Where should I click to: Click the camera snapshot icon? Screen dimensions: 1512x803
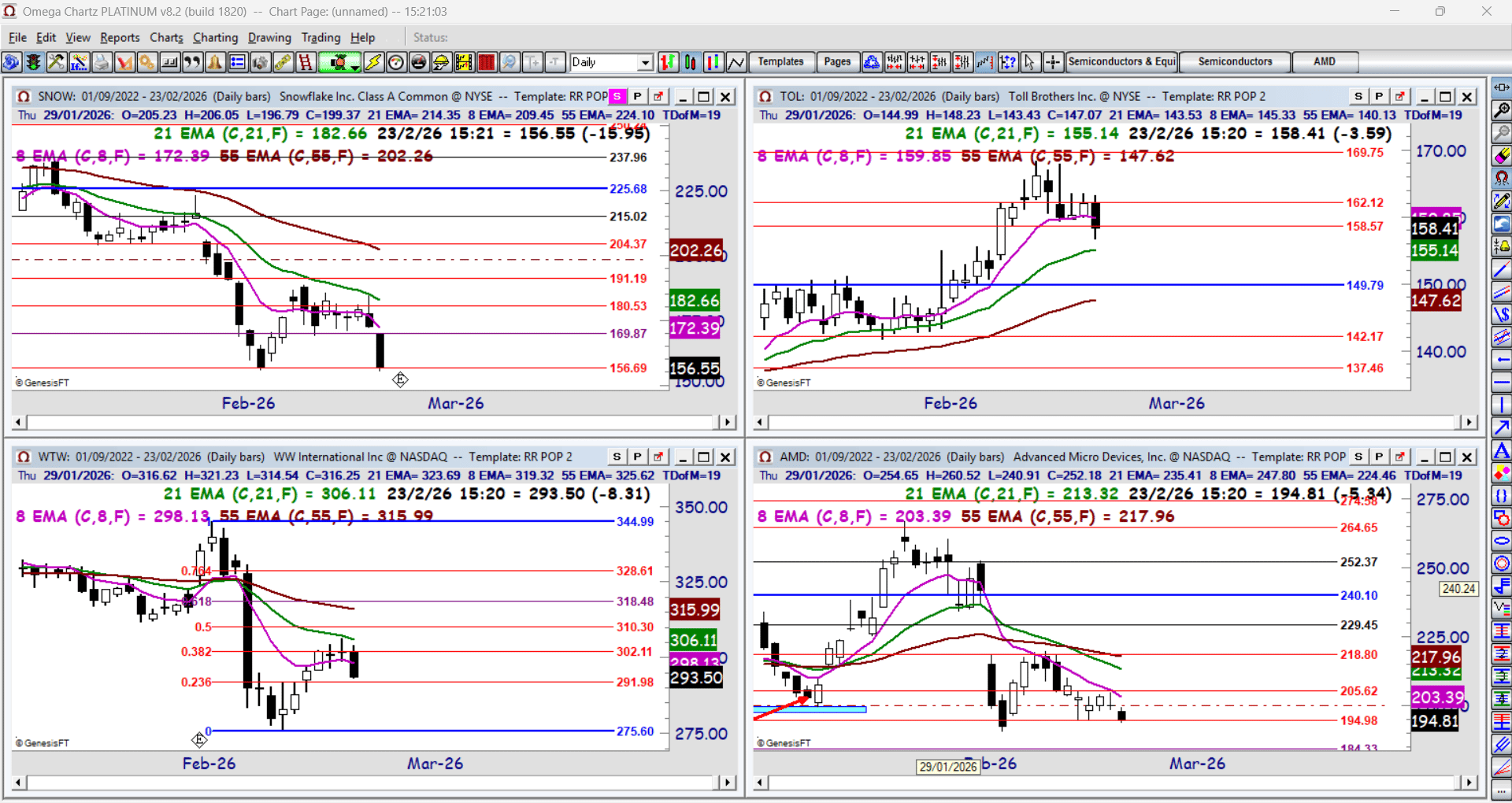pos(260,62)
